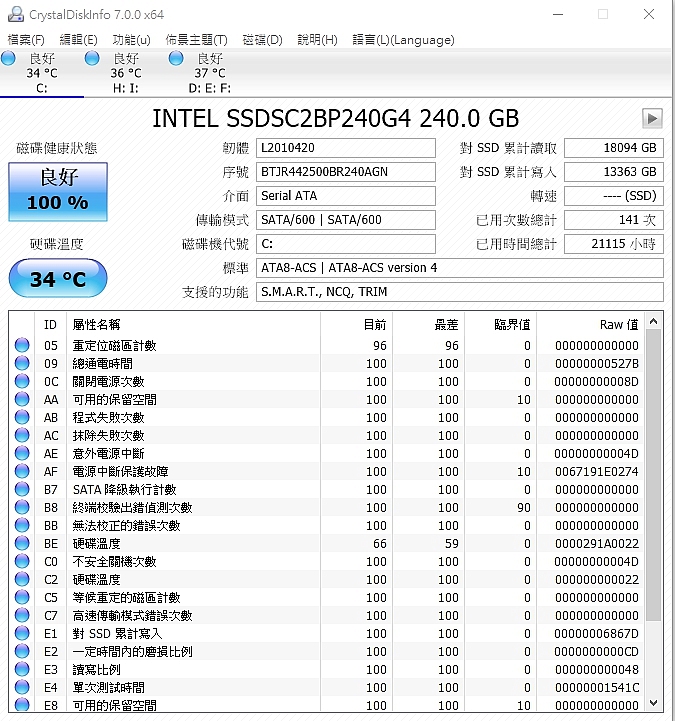Click the serial number field BTJR442500BR240AGN

346,172
